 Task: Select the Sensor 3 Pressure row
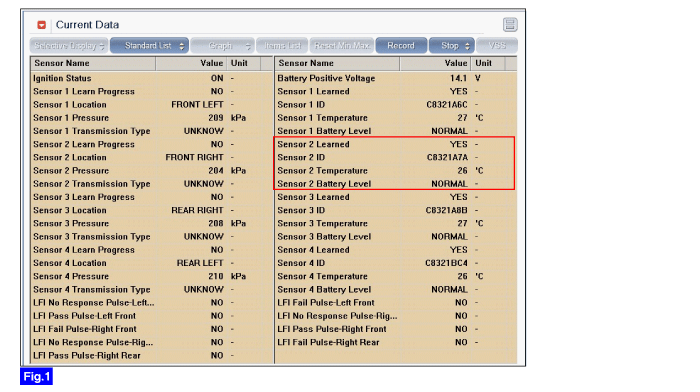pyautogui.click(x=152, y=223)
